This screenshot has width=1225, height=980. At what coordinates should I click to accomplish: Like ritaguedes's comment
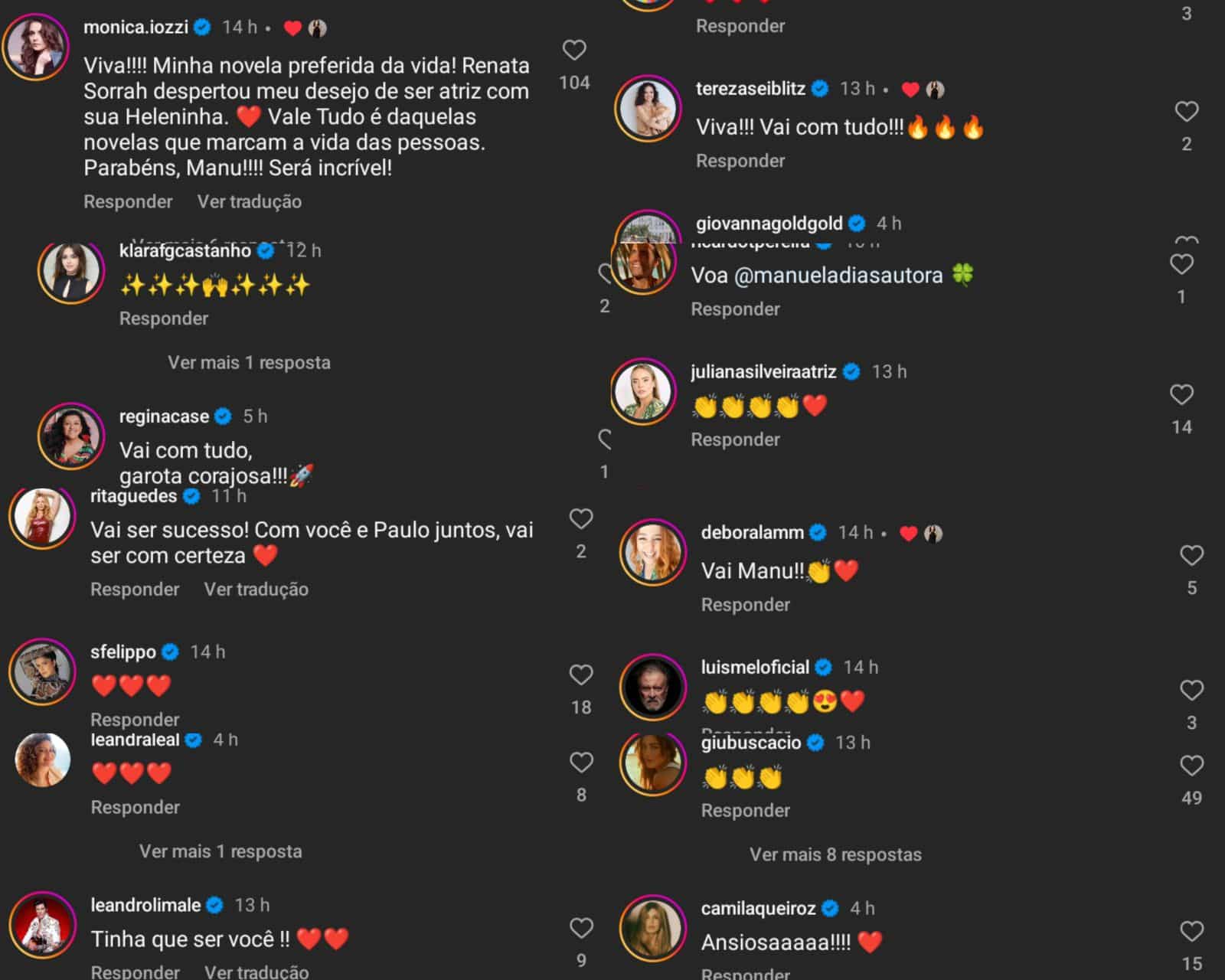coord(581,519)
